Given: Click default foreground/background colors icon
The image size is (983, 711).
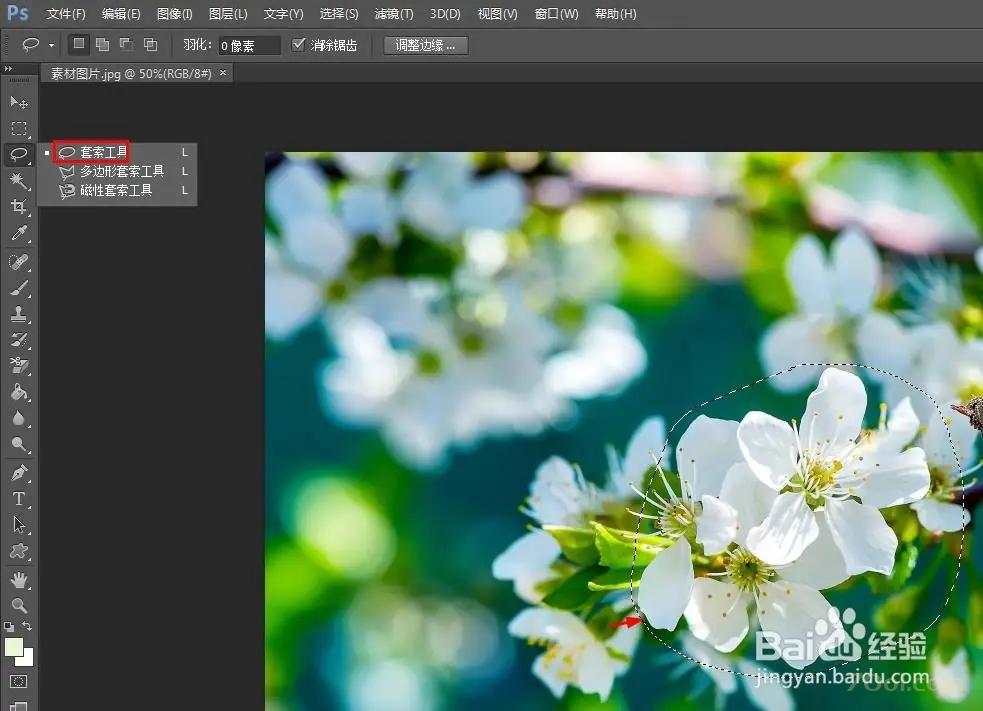Looking at the screenshot, I should 9,626.
